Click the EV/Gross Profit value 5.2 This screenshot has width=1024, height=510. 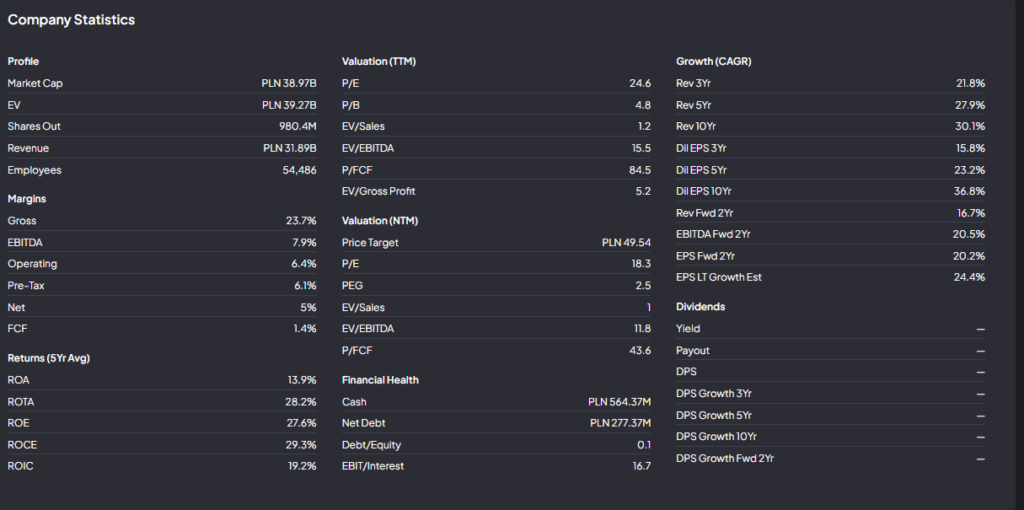click(643, 191)
